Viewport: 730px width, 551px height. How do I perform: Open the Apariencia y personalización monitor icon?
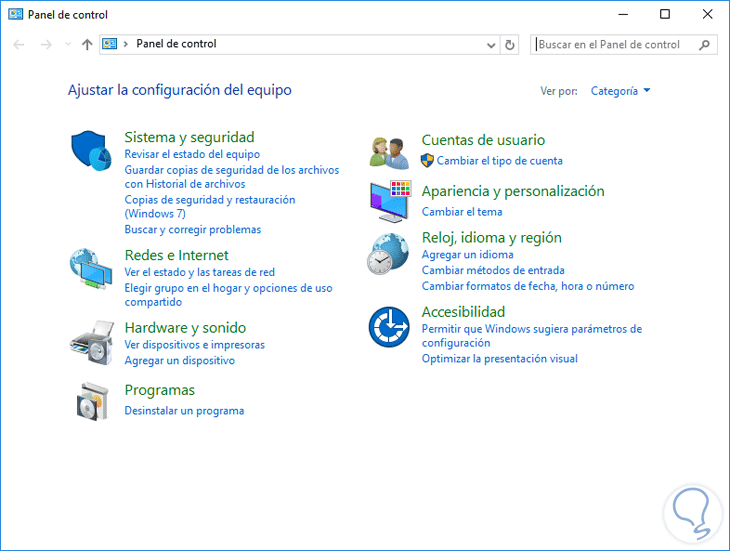pos(390,201)
